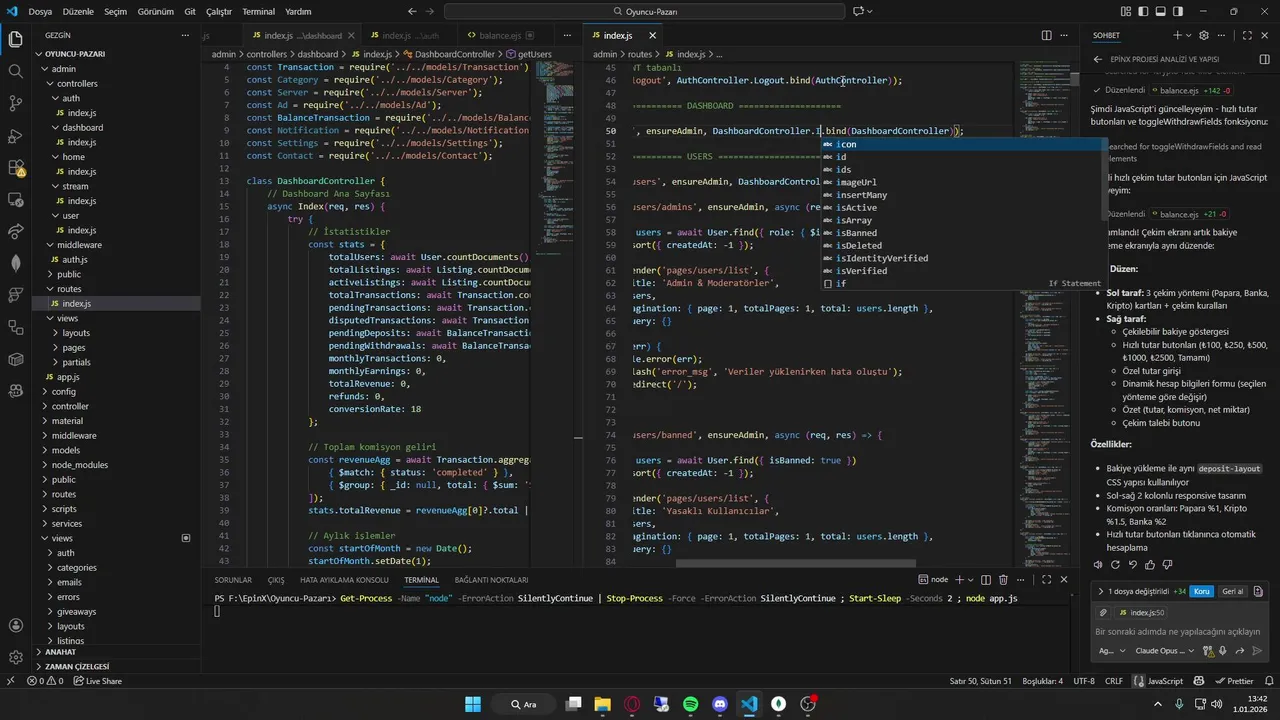Open the Accounts icon in activity bar
Screen dimensions: 1280x720
click(x=15, y=626)
